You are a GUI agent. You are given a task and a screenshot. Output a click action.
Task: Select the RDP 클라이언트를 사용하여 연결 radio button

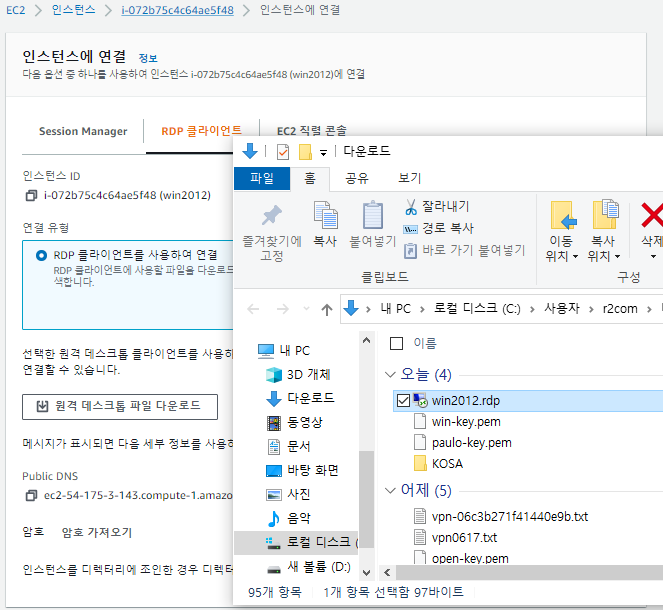coord(41,255)
